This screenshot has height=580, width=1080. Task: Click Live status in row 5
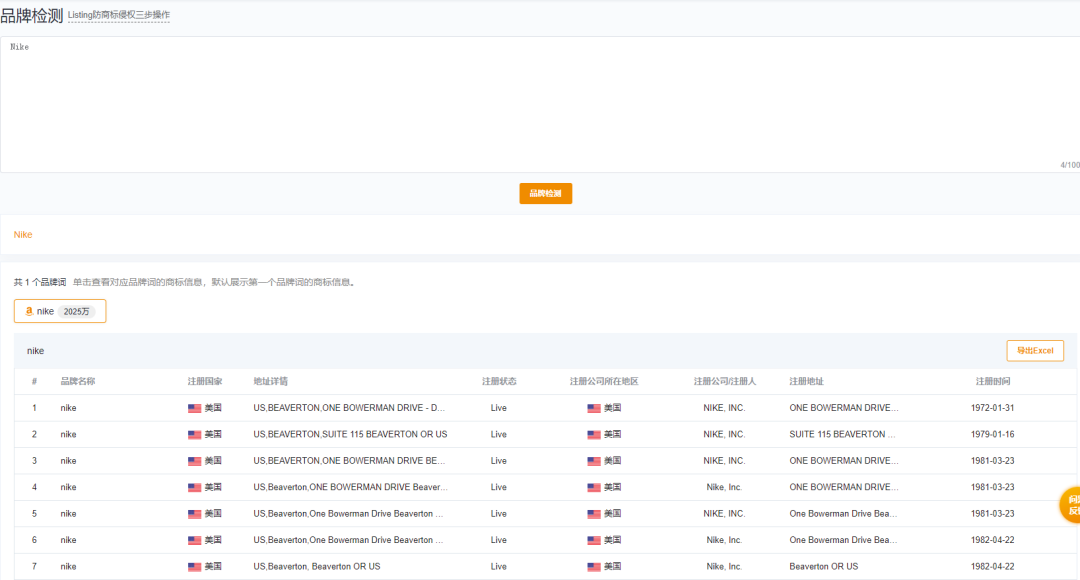coord(499,514)
